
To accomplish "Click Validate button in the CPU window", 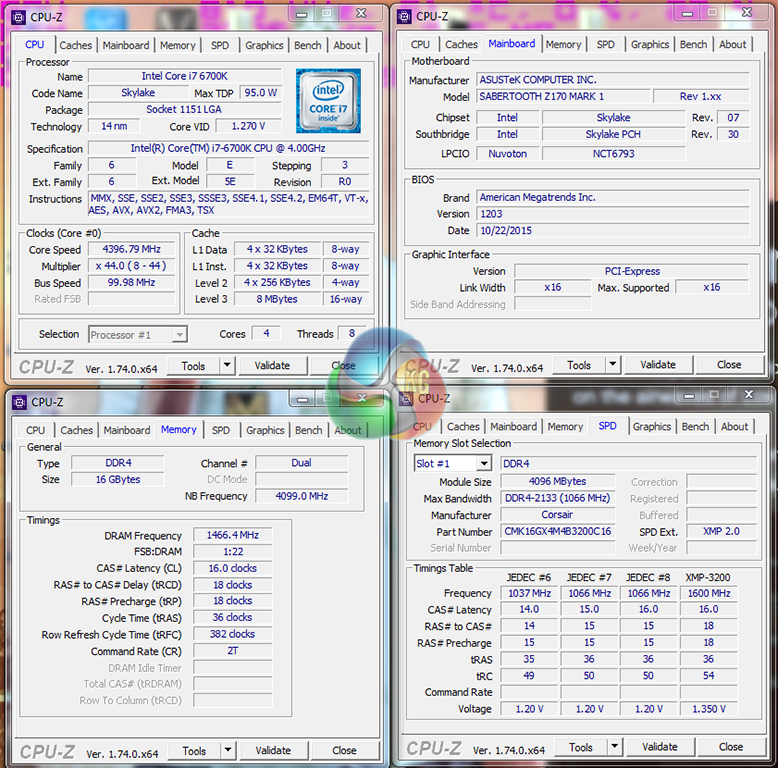I will point(272,366).
